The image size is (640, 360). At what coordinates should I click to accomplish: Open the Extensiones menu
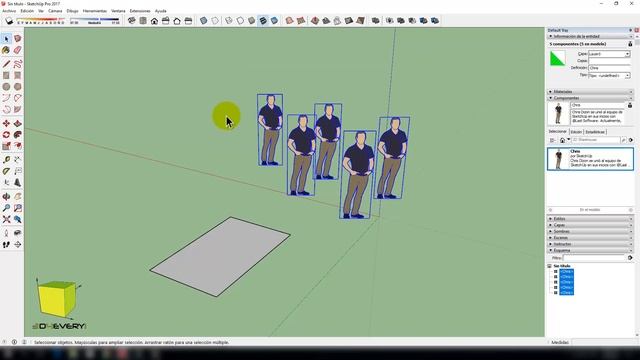140,11
